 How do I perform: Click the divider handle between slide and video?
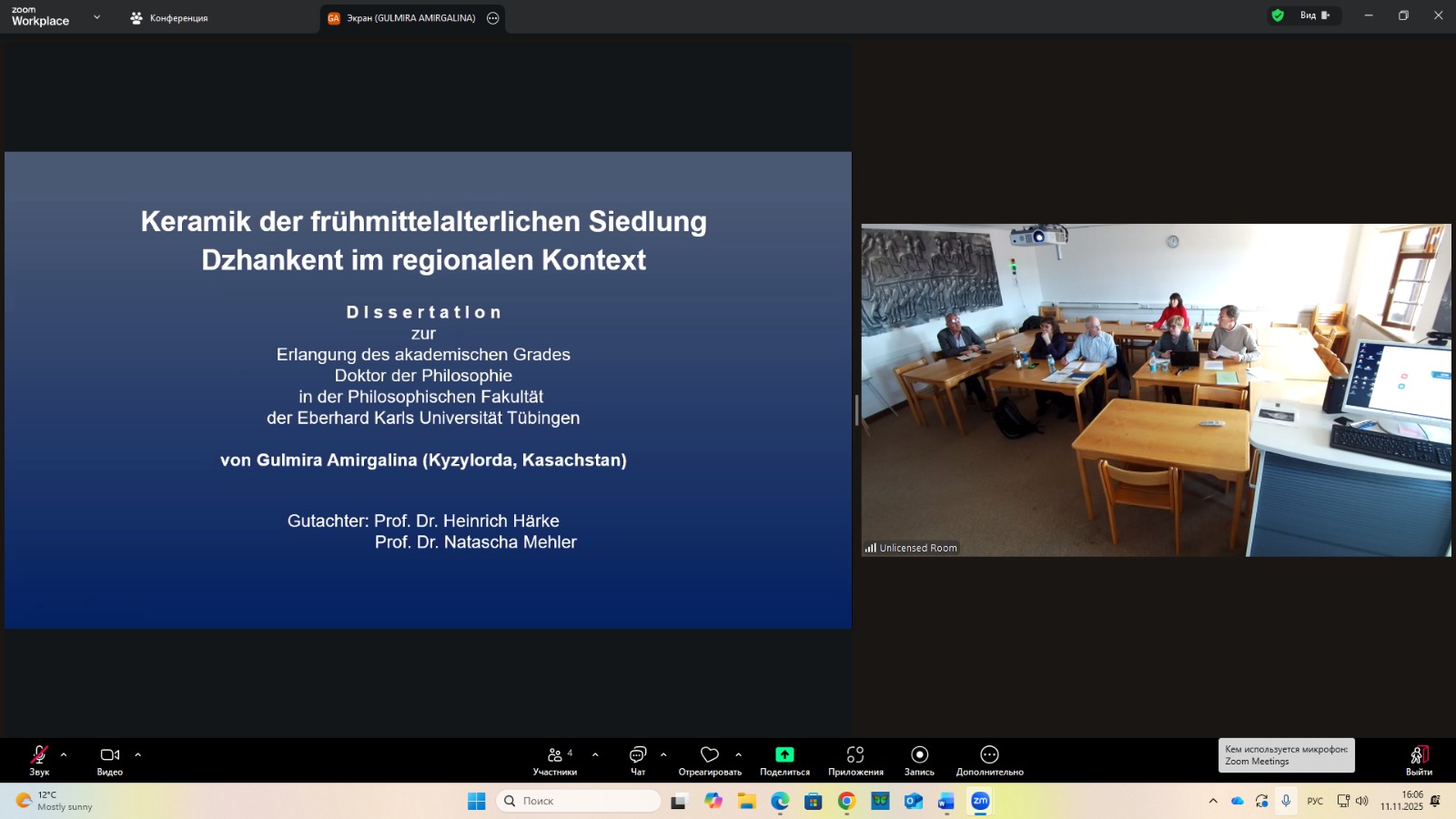pos(856,410)
